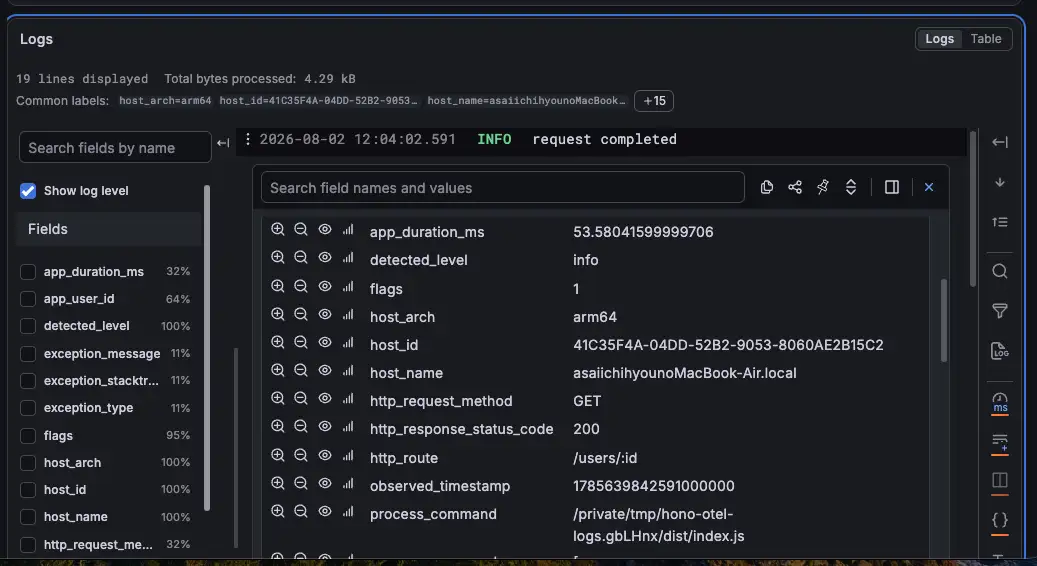Click the share log line icon

795,187
